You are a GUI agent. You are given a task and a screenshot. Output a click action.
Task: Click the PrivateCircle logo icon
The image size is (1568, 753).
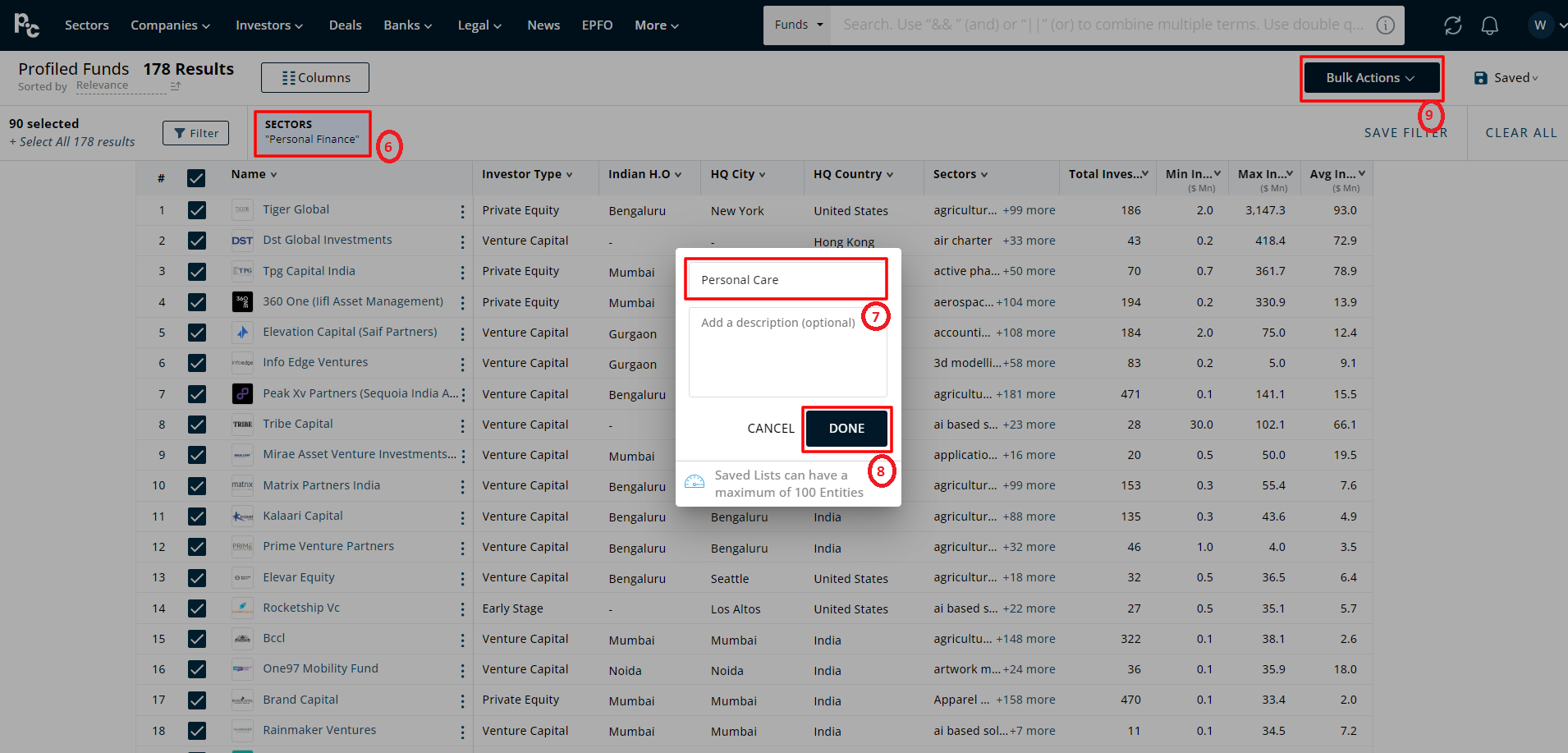coord(26,25)
